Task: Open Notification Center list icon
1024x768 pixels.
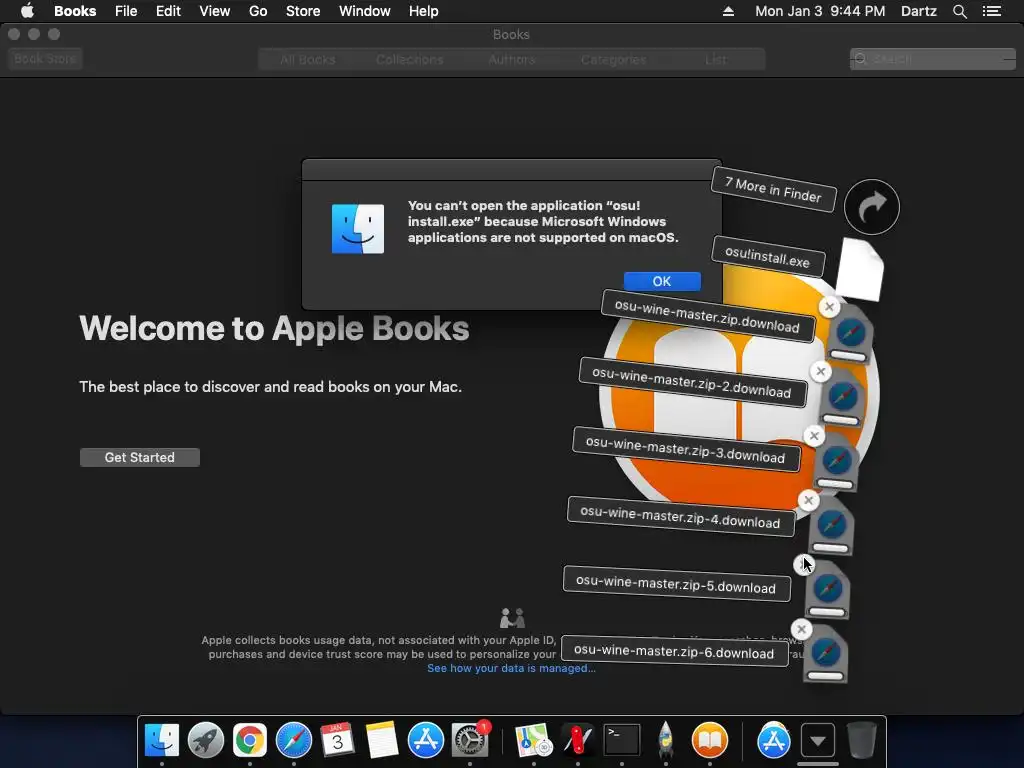Action: tap(992, 11)
